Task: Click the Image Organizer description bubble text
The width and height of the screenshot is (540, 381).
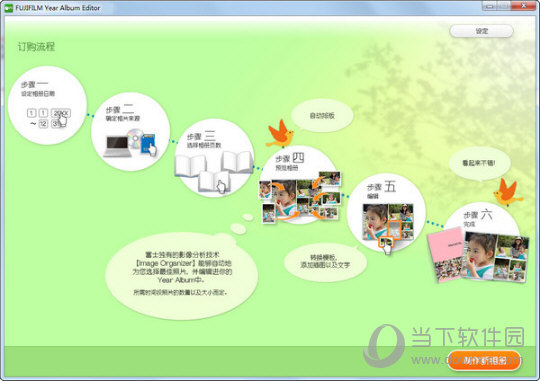Action: [182, 274]
